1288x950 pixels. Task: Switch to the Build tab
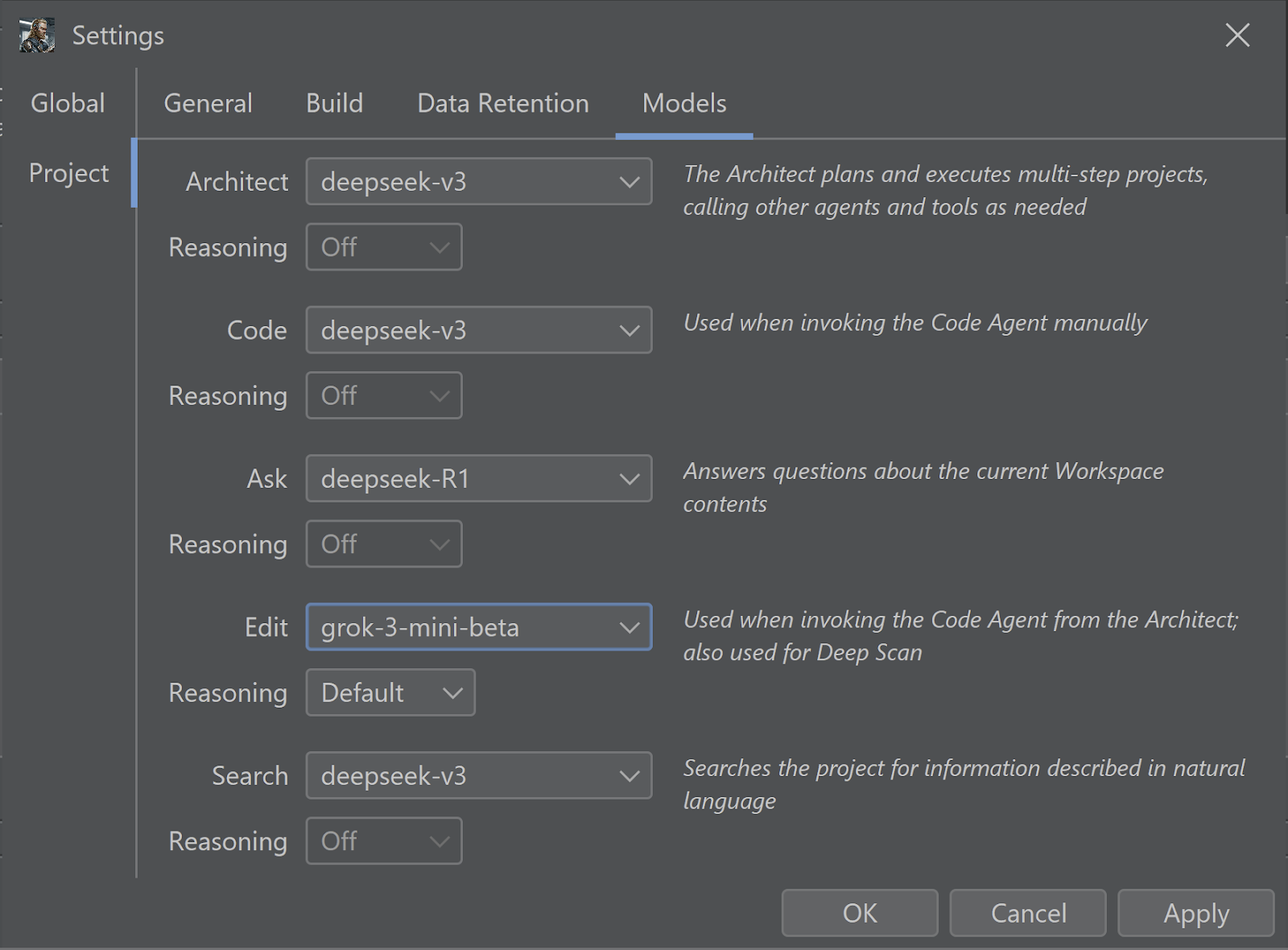coord(334,104)
